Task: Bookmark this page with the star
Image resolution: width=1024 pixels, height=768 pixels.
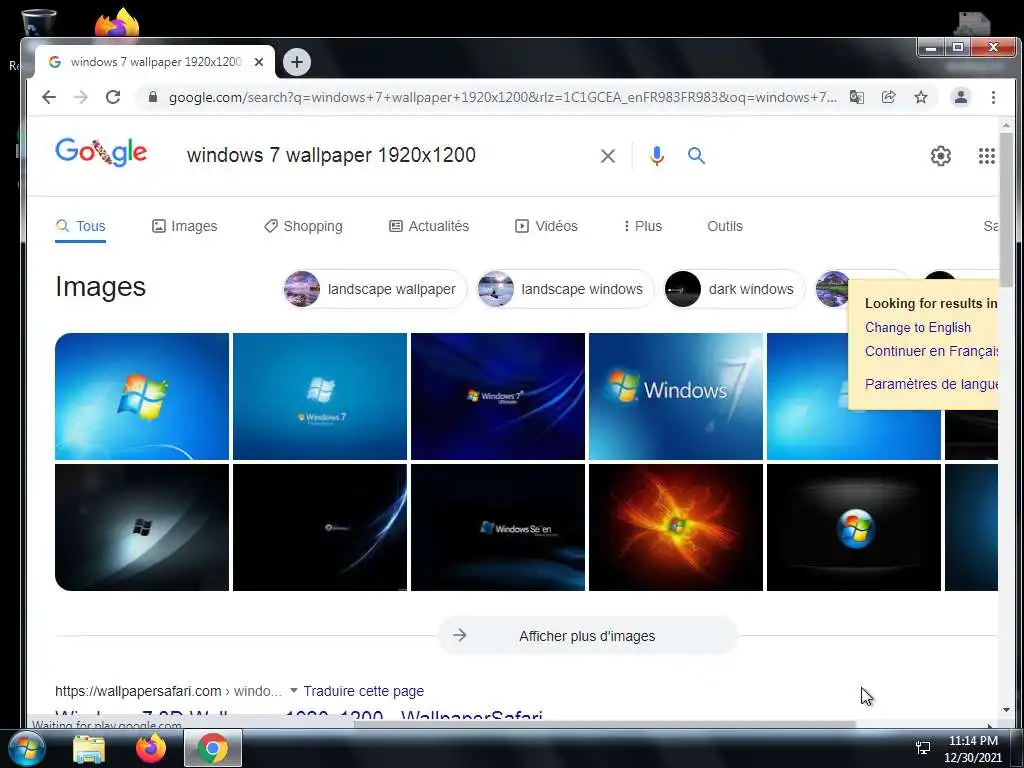Action: coord(921,97)
